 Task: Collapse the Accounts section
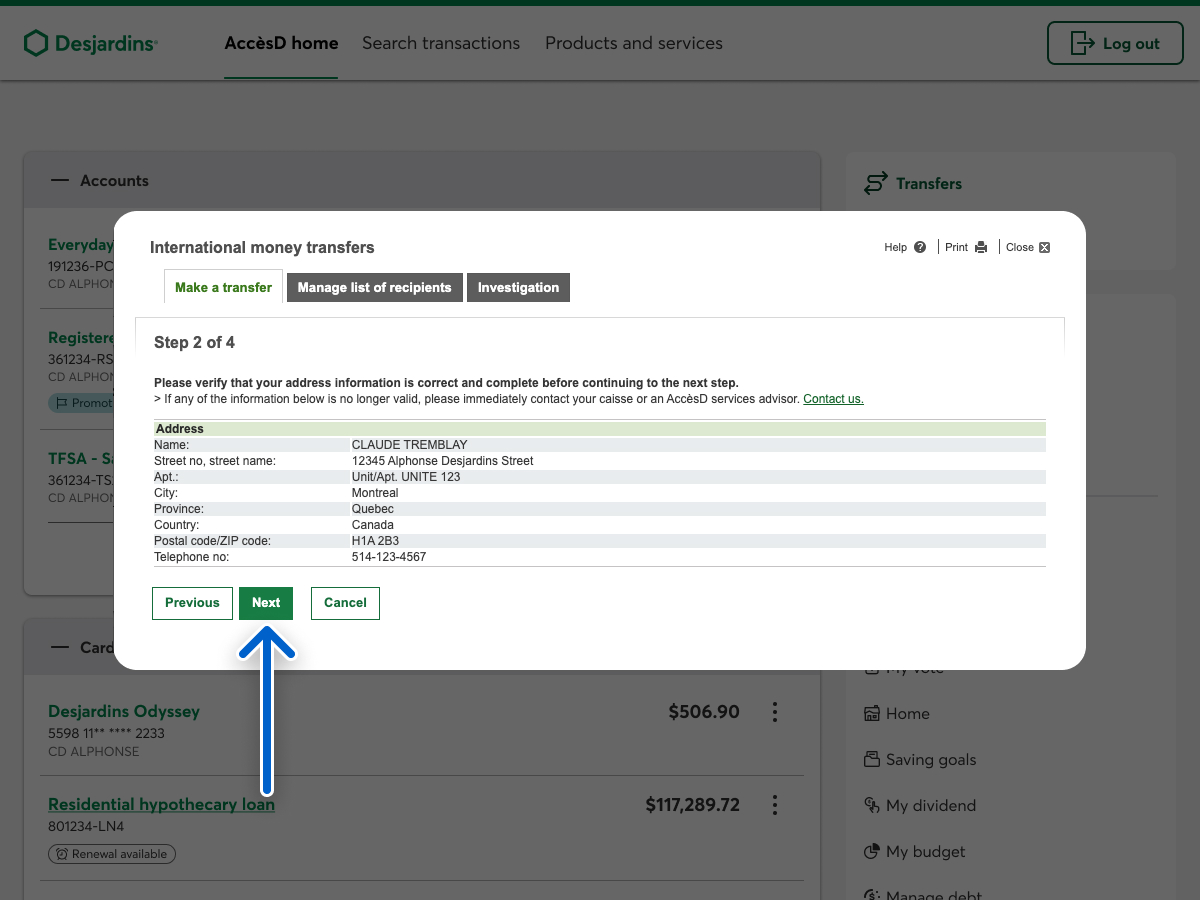[61, 181]
